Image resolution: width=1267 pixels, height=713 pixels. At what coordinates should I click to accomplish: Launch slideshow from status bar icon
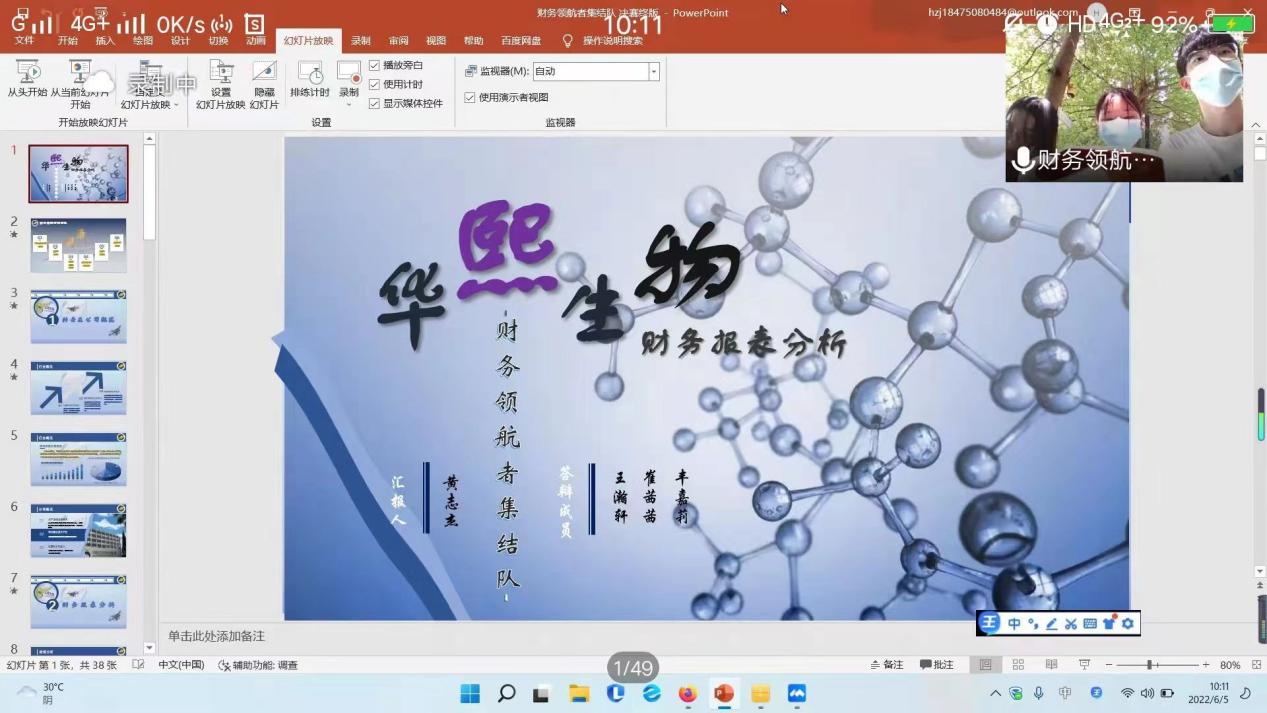pyautogui.click(x=1084, y=665)
